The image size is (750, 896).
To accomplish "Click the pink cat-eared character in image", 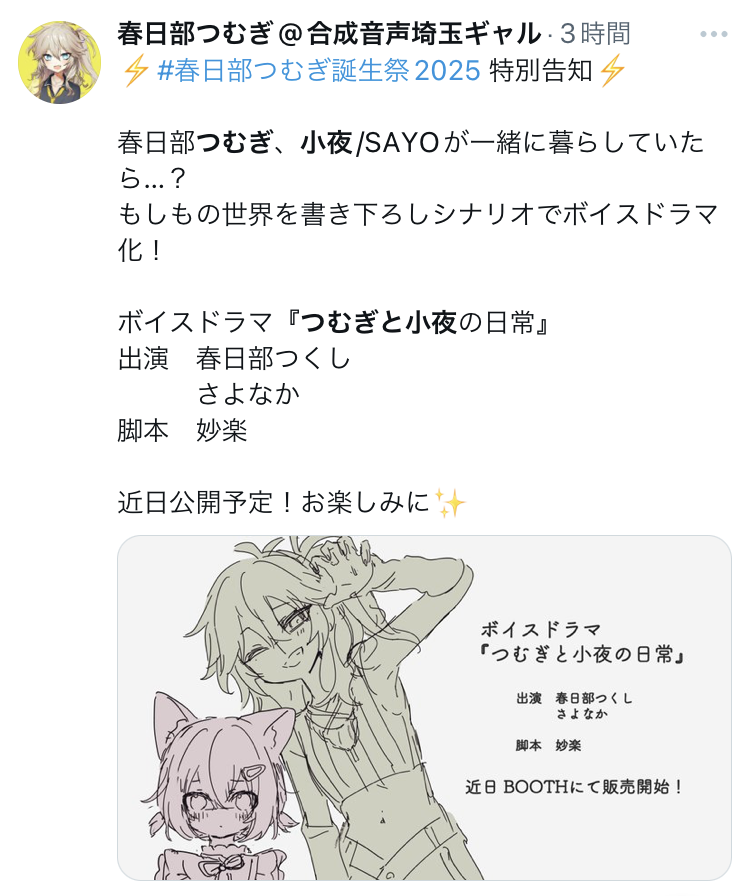I will 222,791.
